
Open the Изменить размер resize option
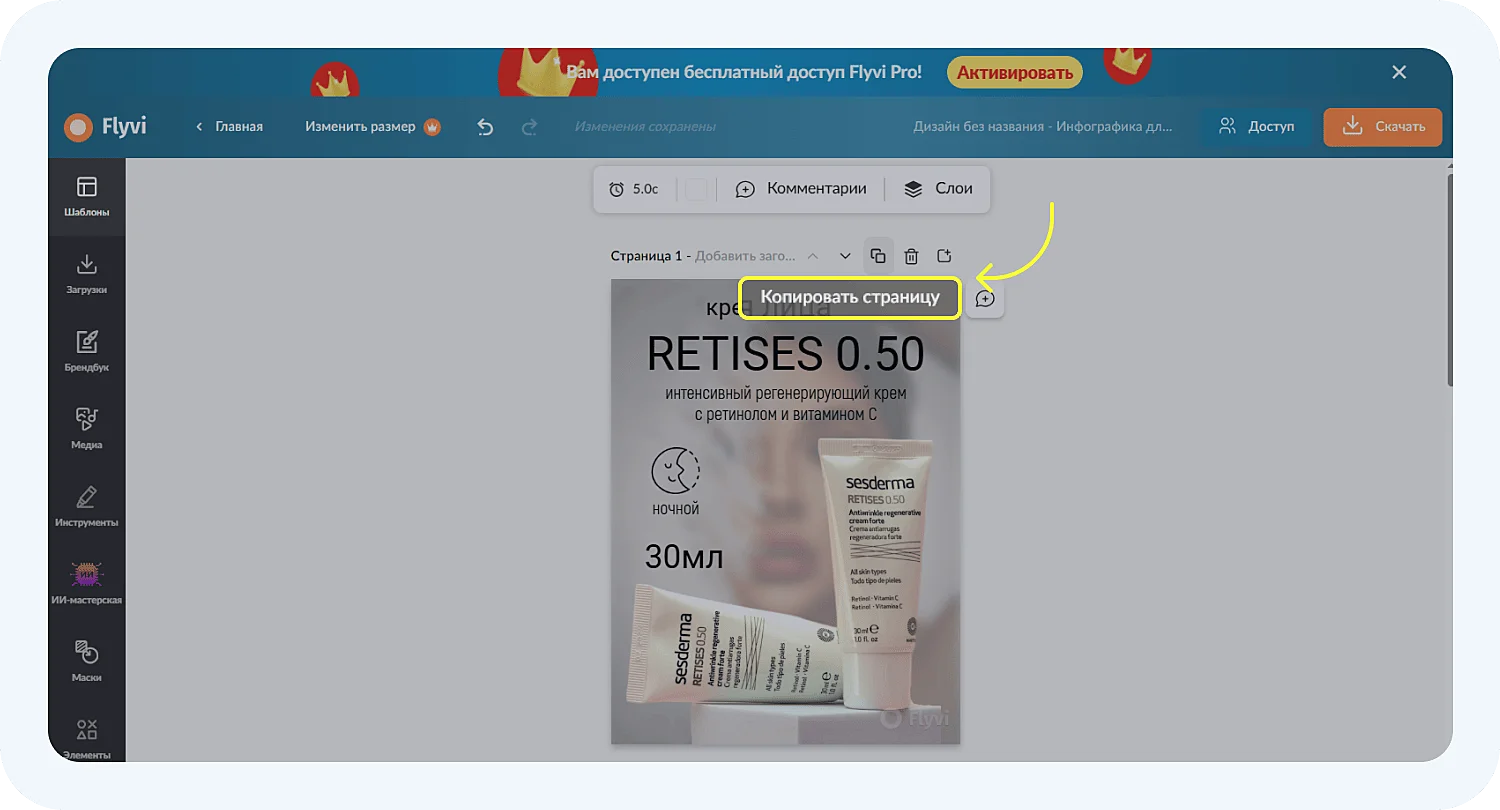pyautogui.click(x=373, y=127)
